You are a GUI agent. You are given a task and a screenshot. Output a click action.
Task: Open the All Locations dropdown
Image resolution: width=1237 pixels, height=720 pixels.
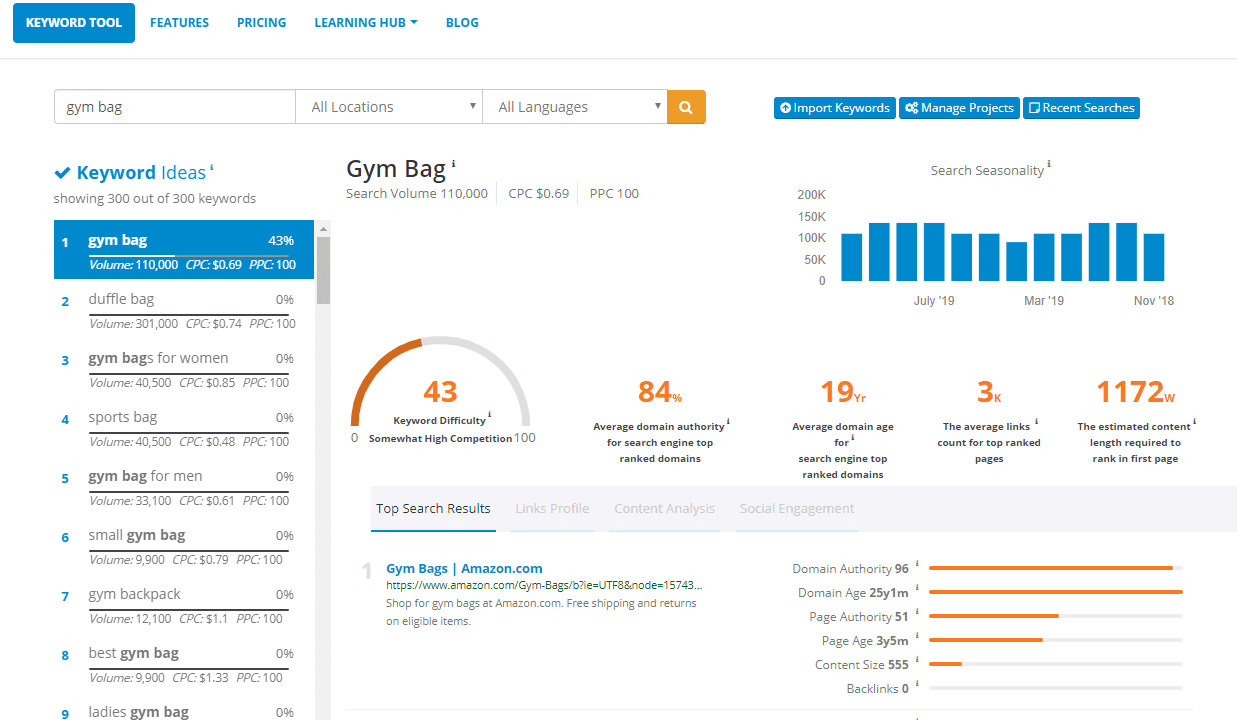coord(389,107)
